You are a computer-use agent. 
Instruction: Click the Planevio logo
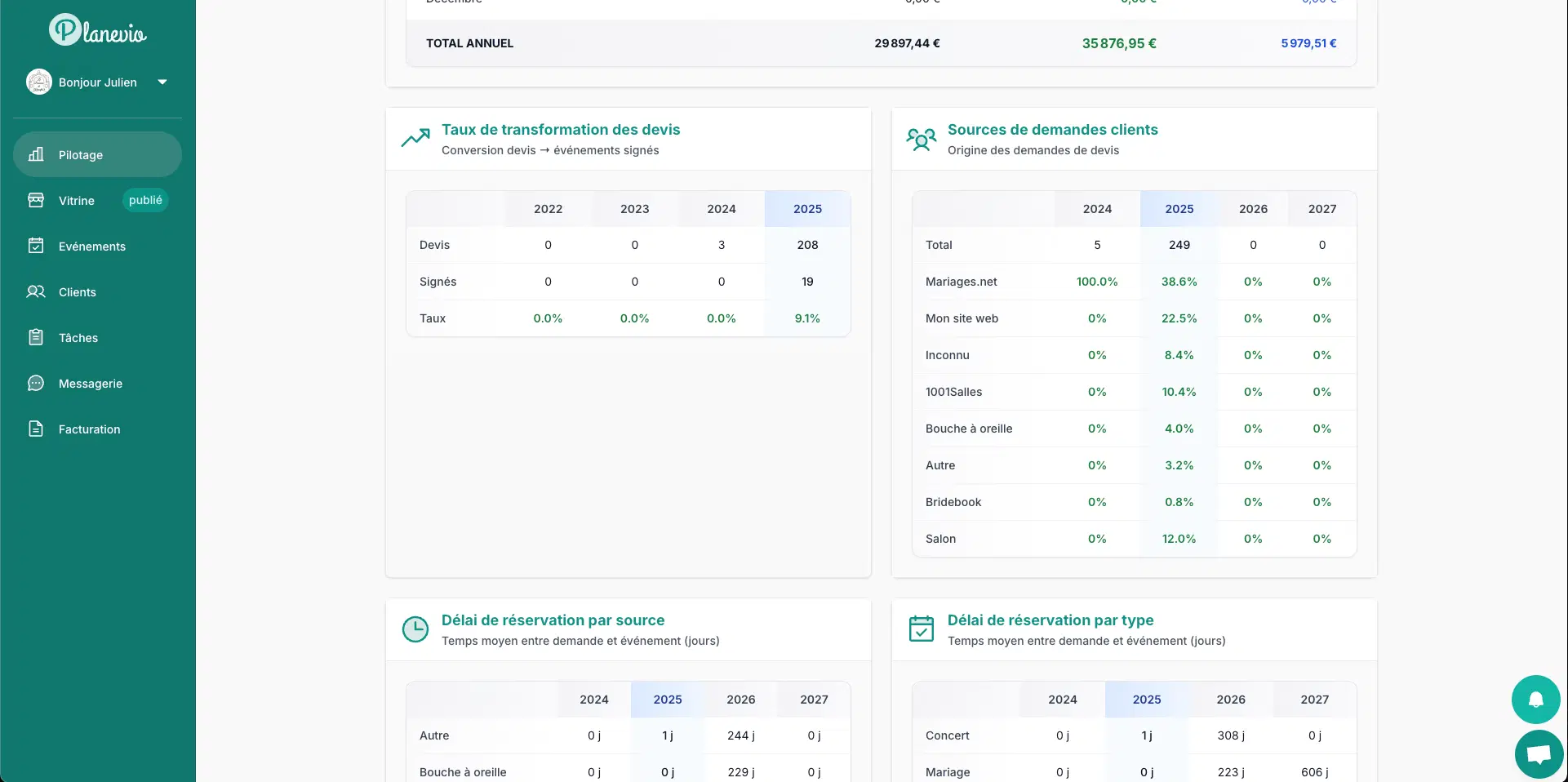pos(97,31)
